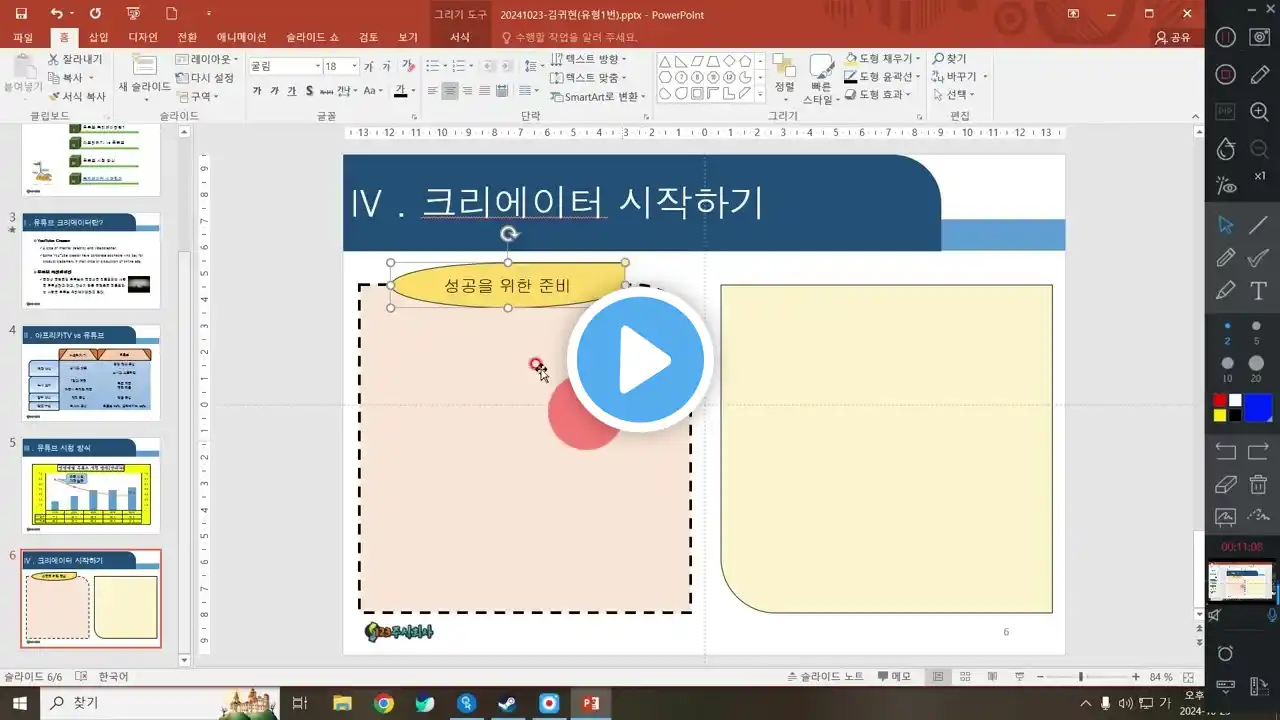Click 다시 설정 to reset the slide
The width and height of the screenshot is (1280, 720).
[x=205, y=78]
